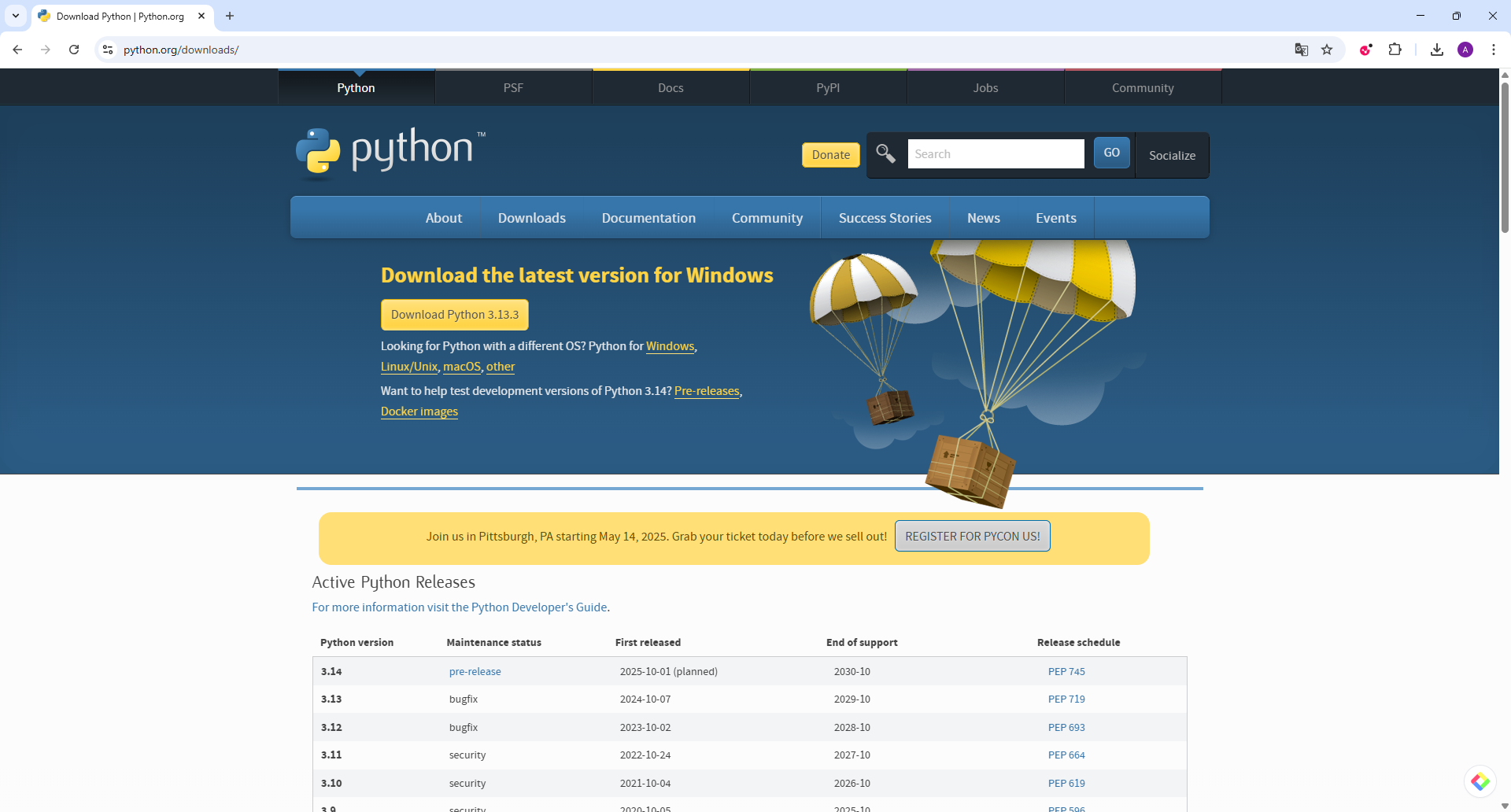Reload the page with the refresh icon
Viewport: 1511px width, 812px height.
74,50
